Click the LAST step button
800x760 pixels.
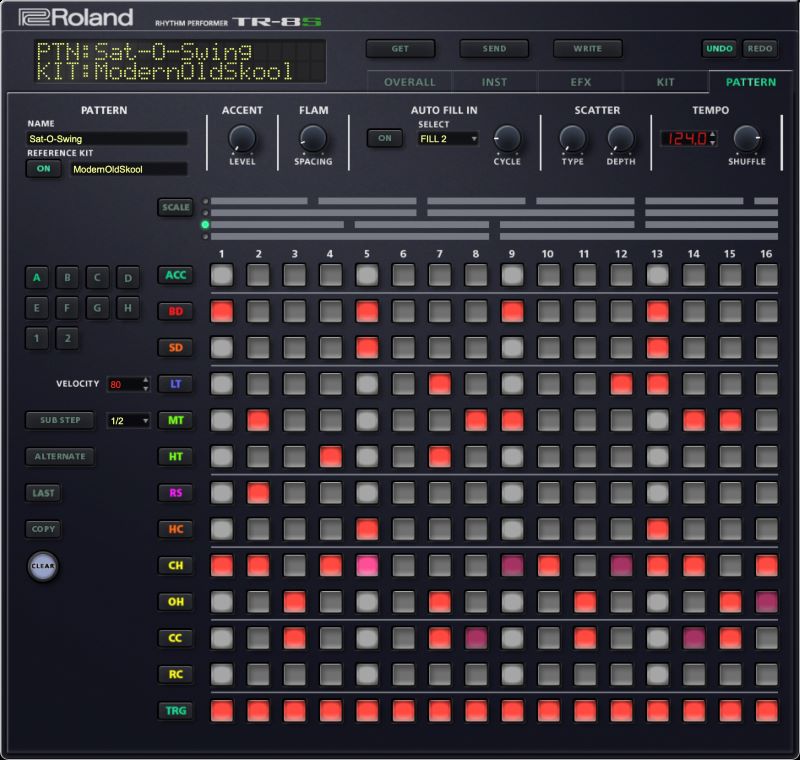click(x=43, y=493)
